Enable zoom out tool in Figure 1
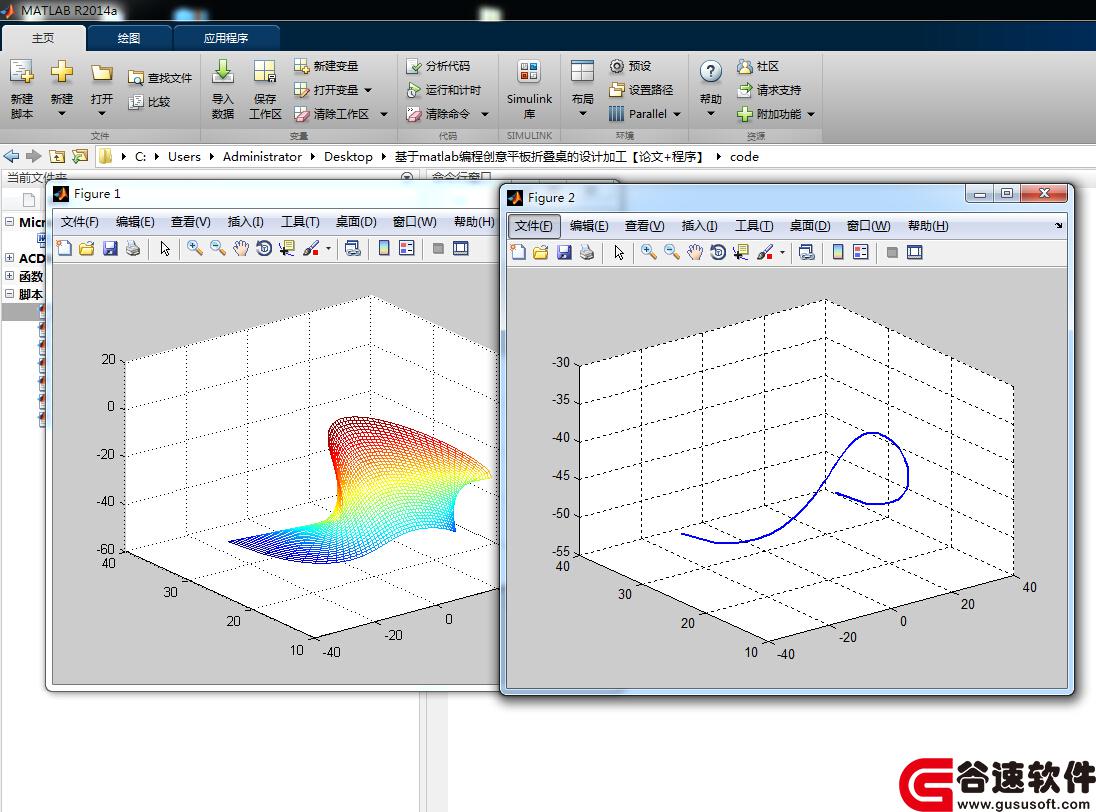 [x=218, y=248]
